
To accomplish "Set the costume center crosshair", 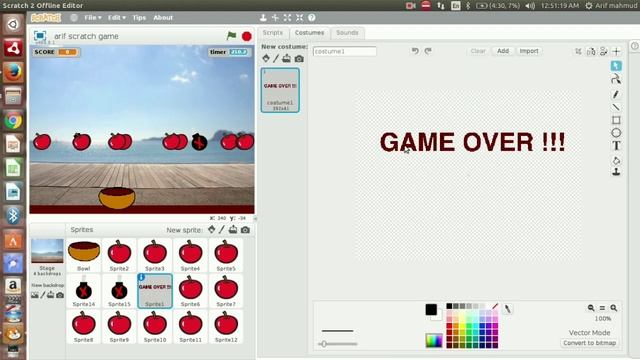I will [616, 51].
